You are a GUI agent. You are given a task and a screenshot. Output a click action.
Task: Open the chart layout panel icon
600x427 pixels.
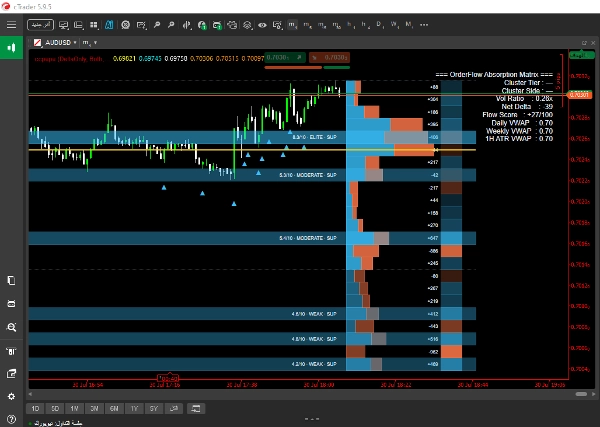coord(78,25)
